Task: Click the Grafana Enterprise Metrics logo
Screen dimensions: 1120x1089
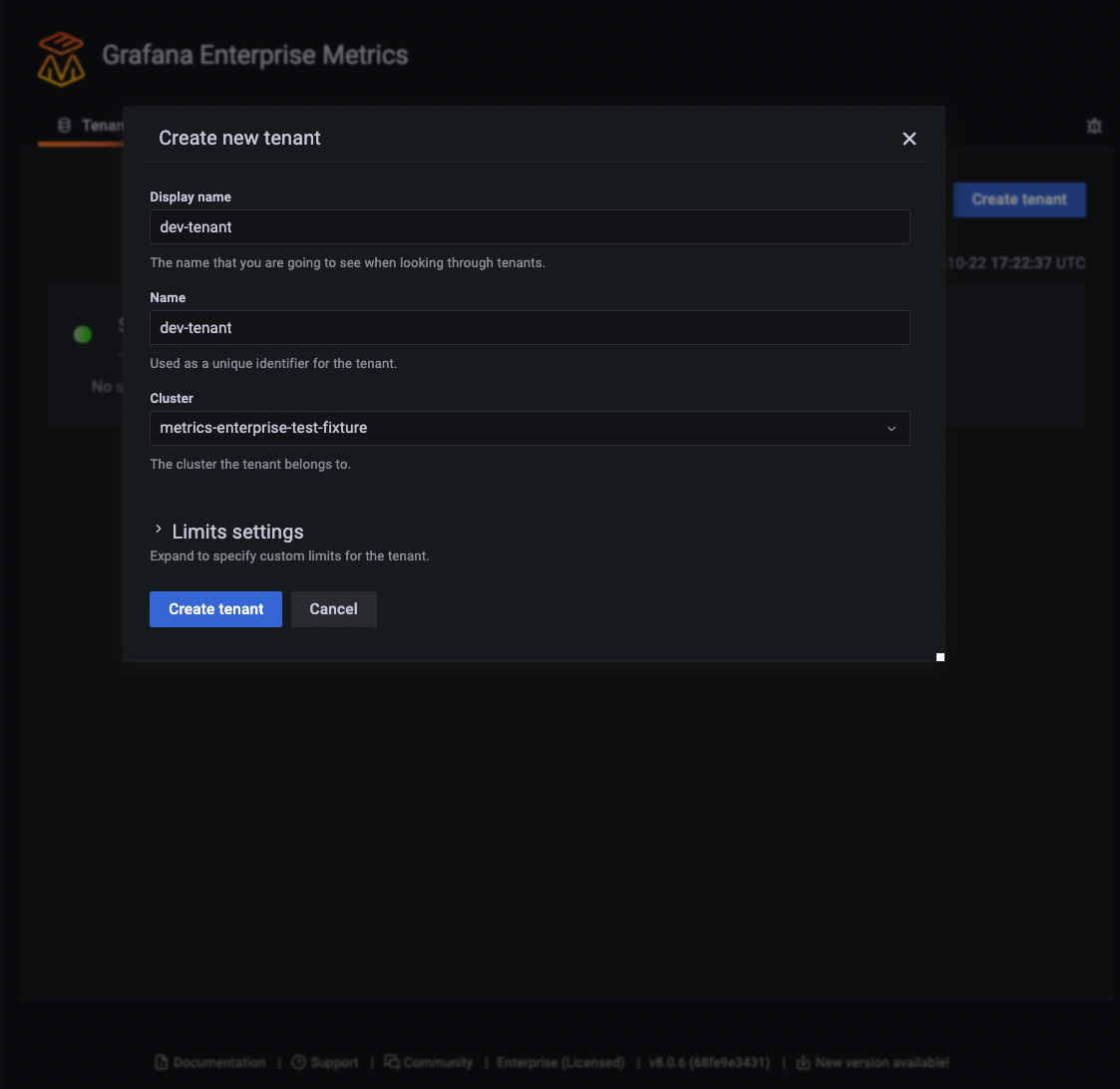Action: coord(60,58)
